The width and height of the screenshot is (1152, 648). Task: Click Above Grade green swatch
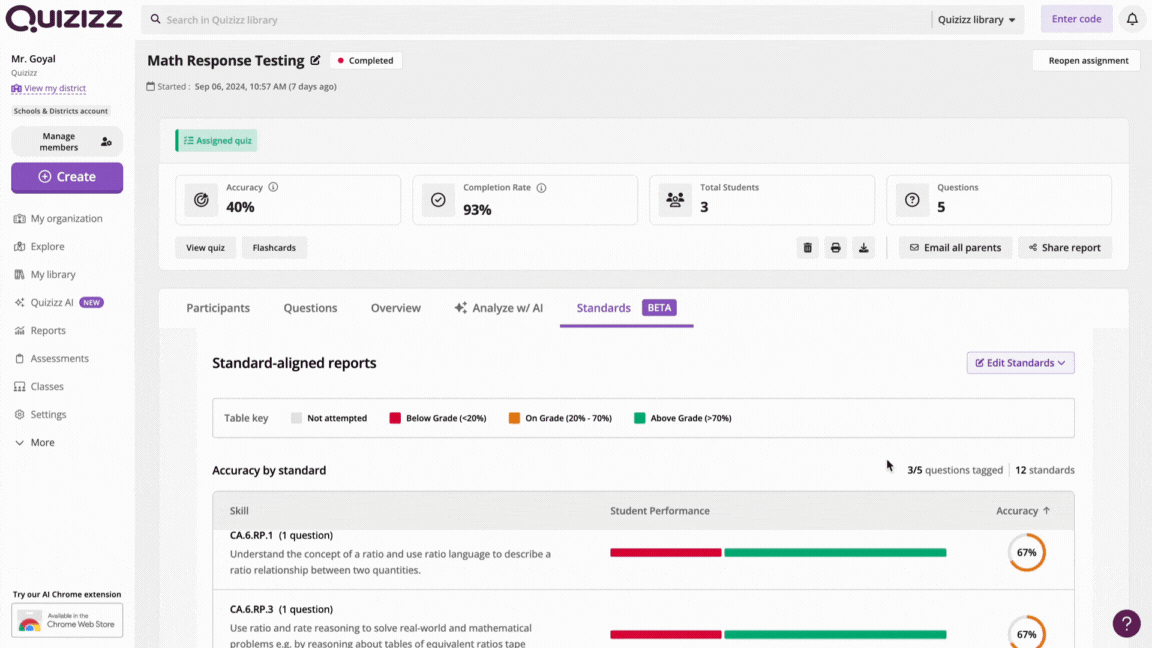tap(640, 418)
